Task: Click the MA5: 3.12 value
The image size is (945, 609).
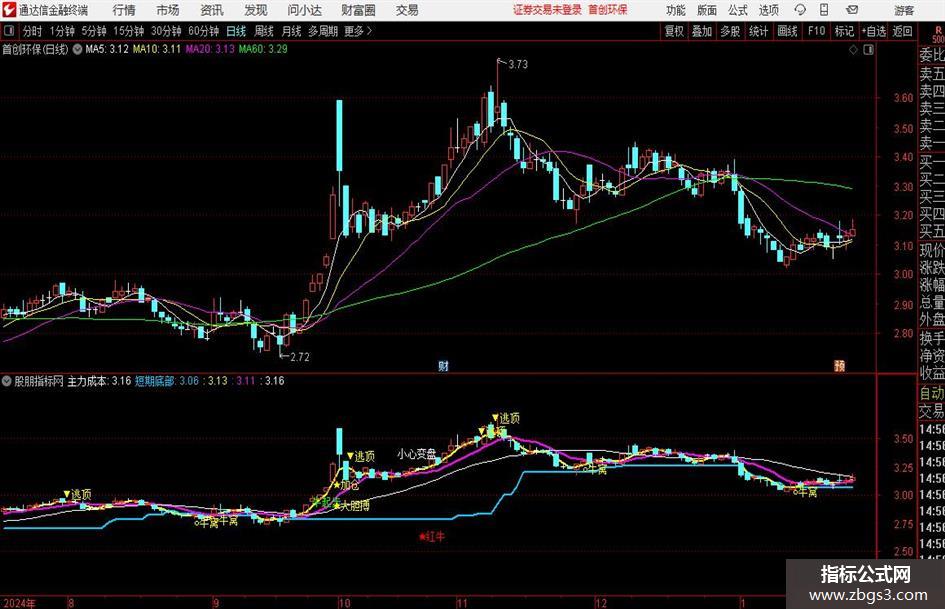Action: coord(107,49)
